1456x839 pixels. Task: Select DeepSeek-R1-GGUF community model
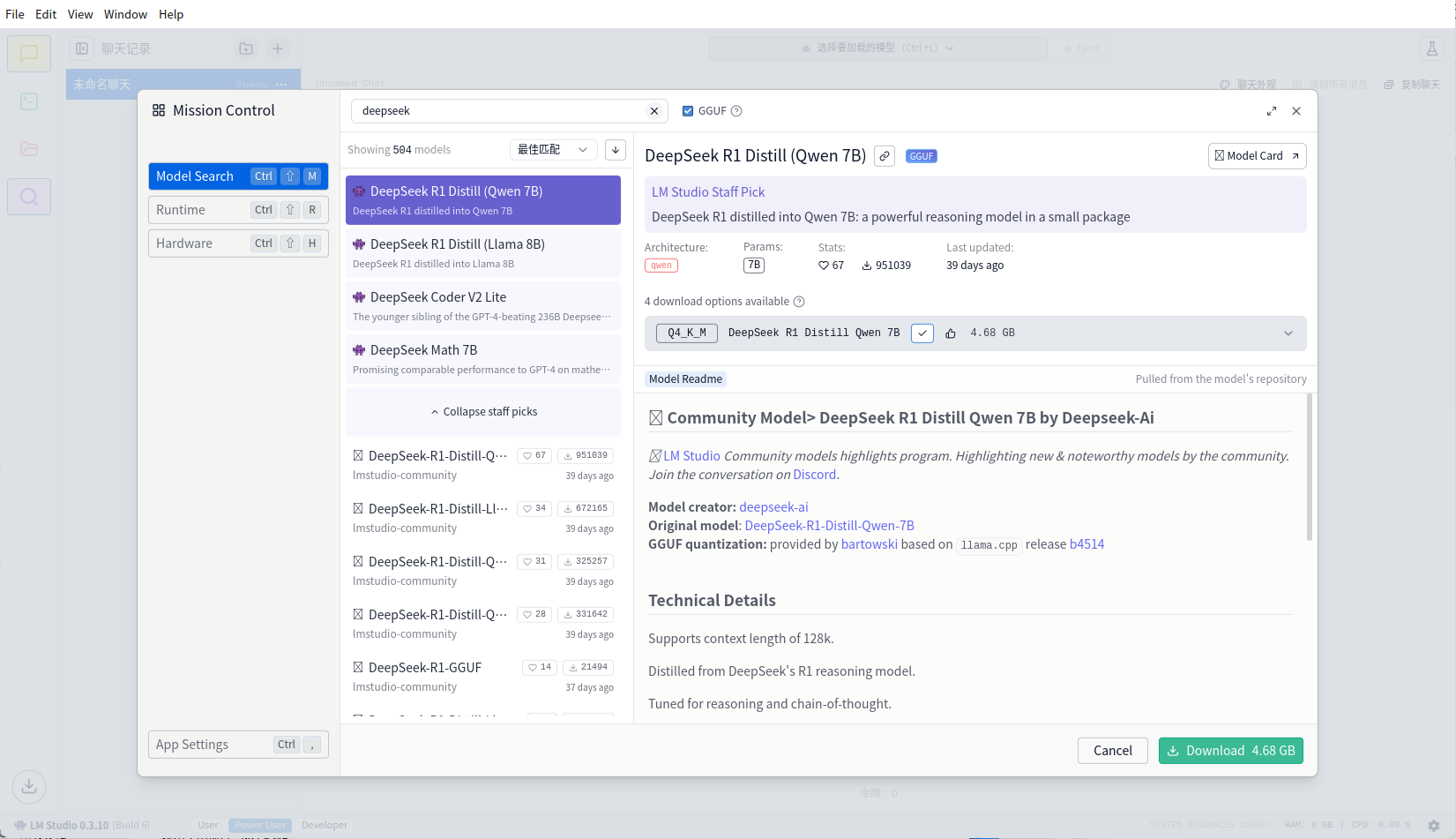tap(483, 677)
